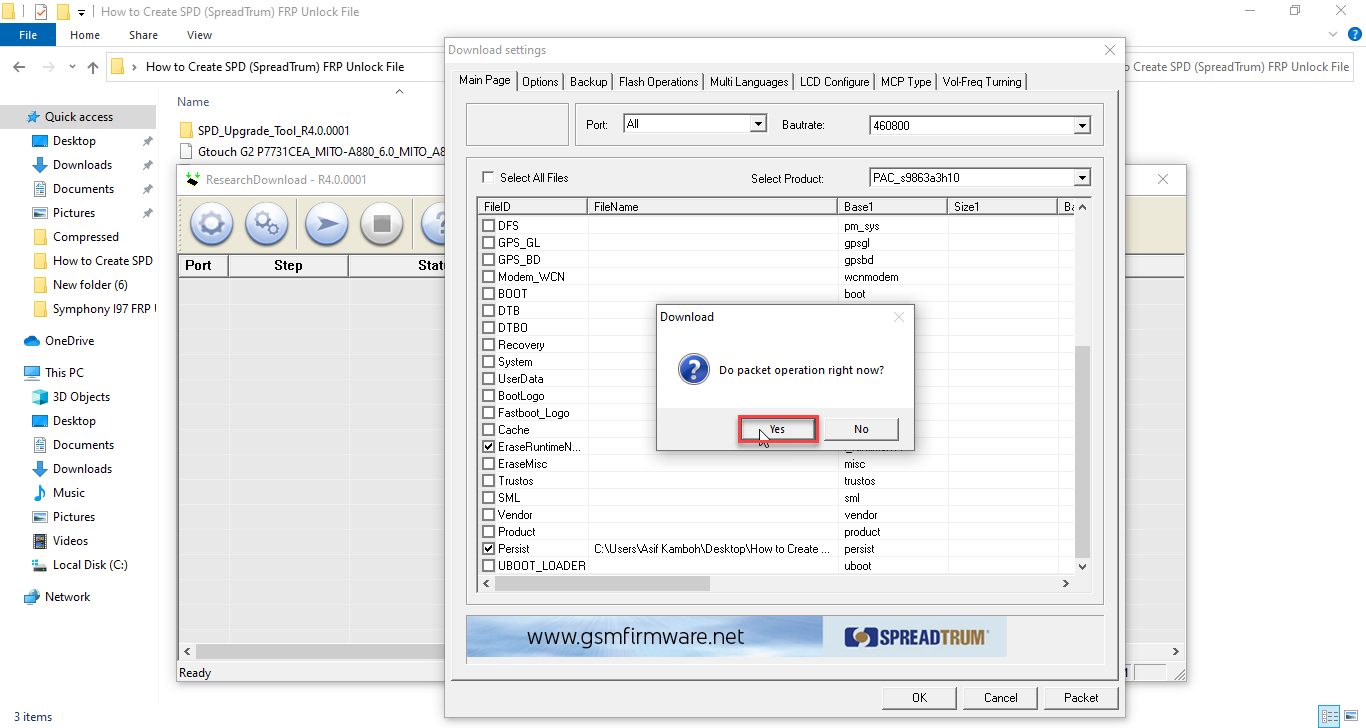This screenshot has height=728, width=1366.
Task: Enable the DFS file checkbox
Action: pyautogui.click(x=489, y=226)
